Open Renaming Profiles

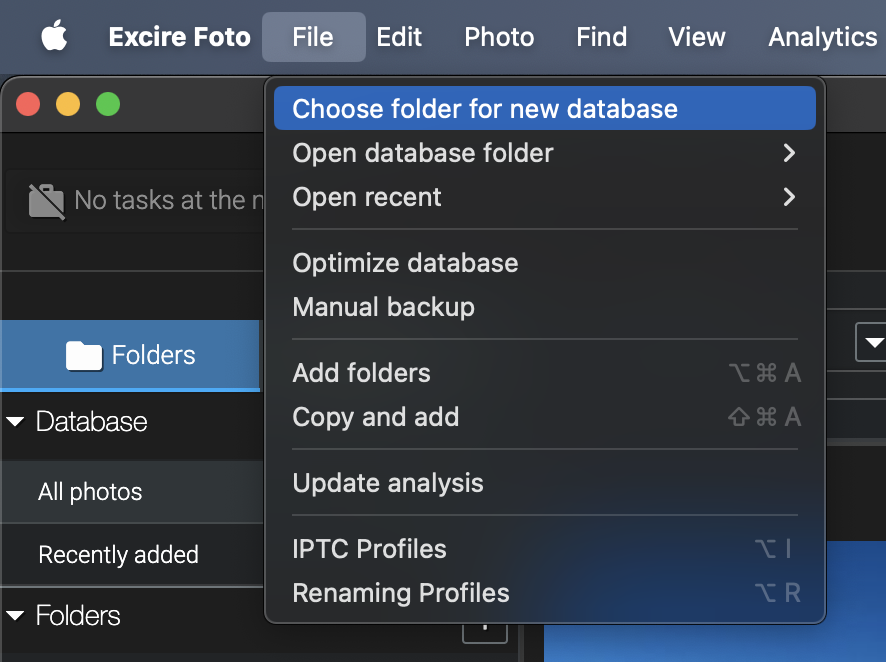coord(545,593)
